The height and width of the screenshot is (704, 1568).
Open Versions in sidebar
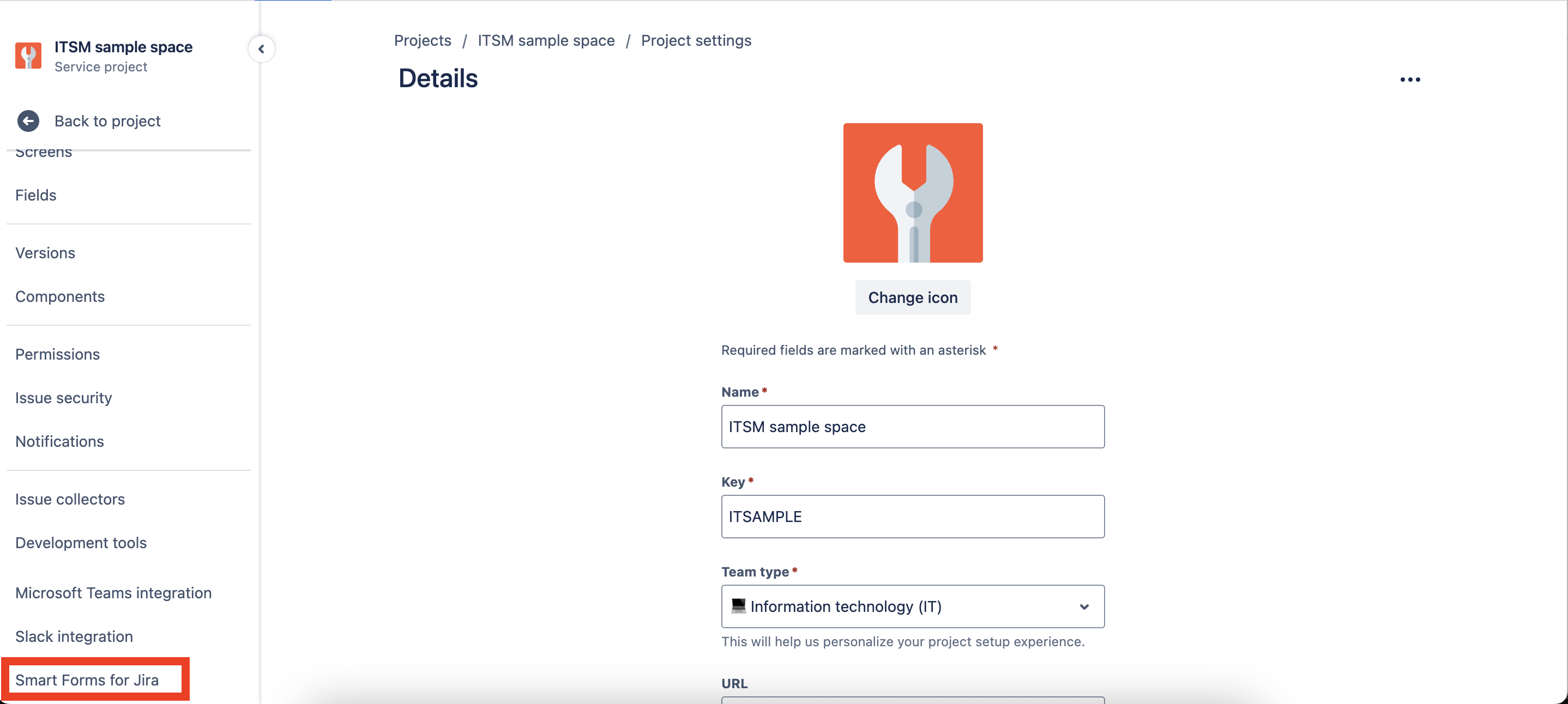coord(45,253)
